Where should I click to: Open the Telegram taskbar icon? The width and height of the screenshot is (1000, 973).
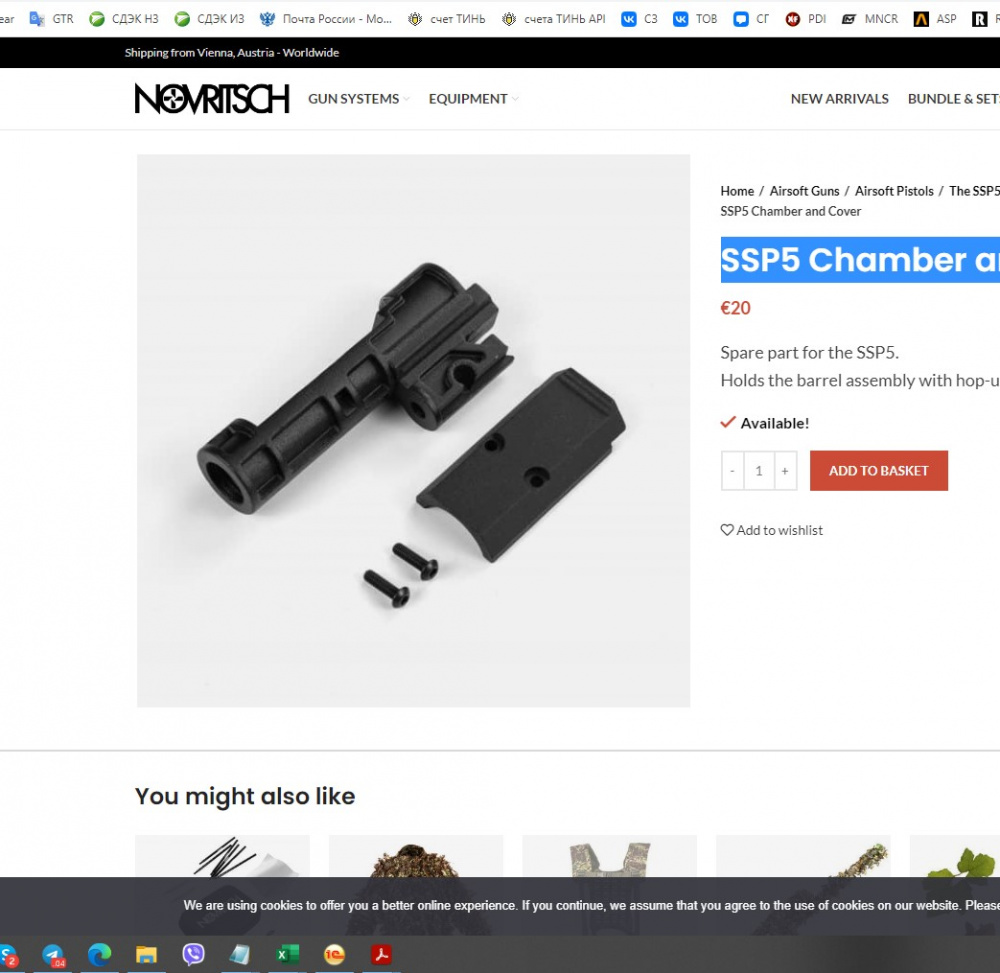54,955
